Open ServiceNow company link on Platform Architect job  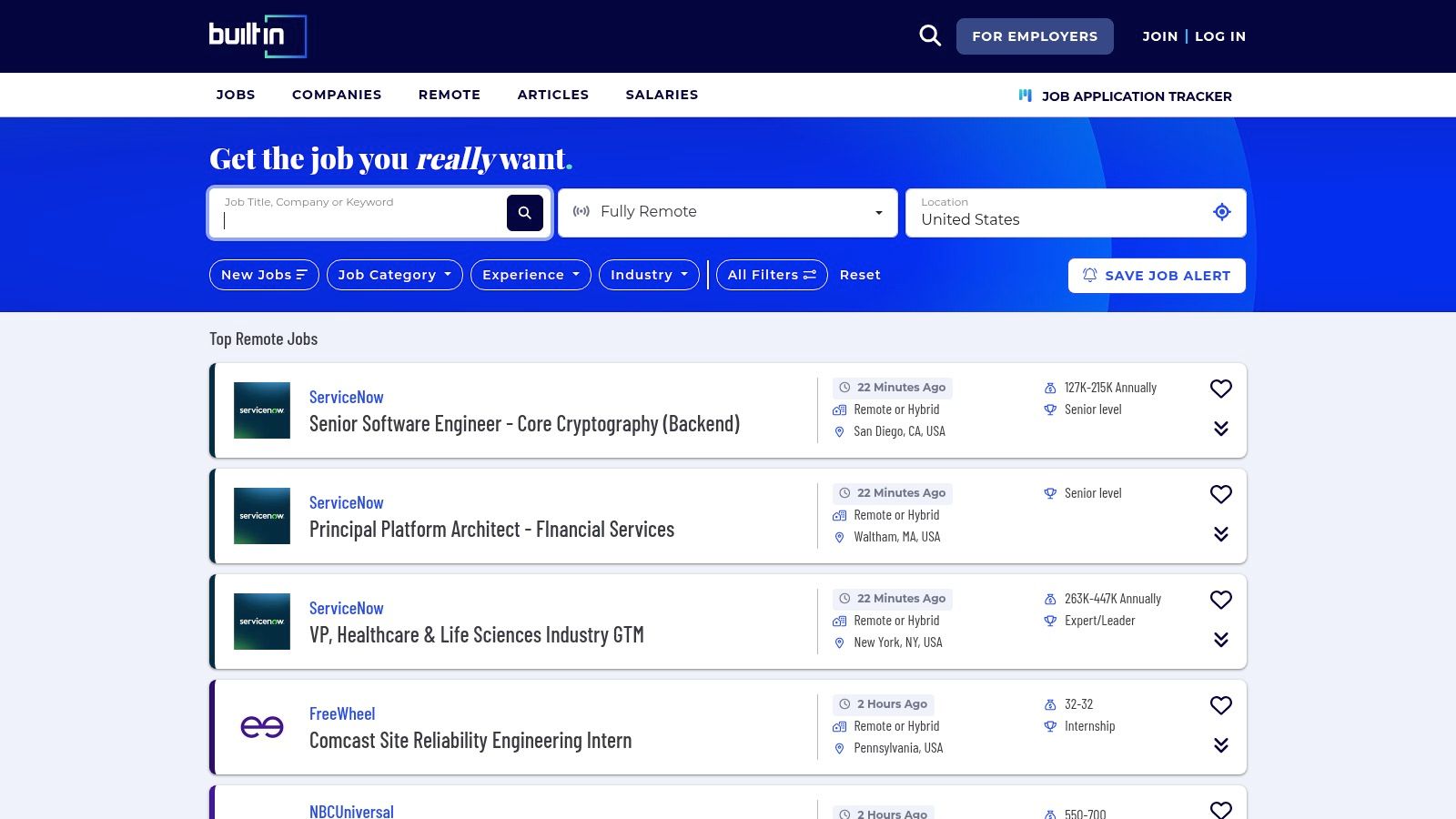point(346,503)
